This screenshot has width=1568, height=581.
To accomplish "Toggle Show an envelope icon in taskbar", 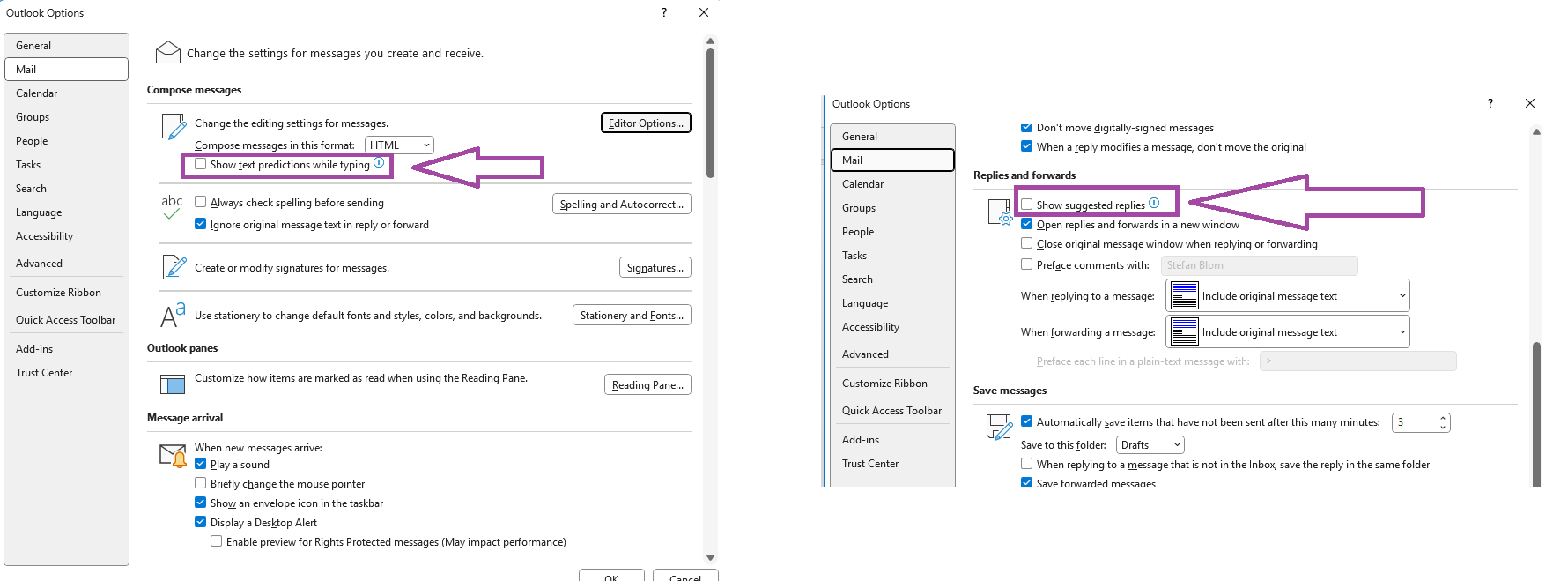I will point(201,503).
